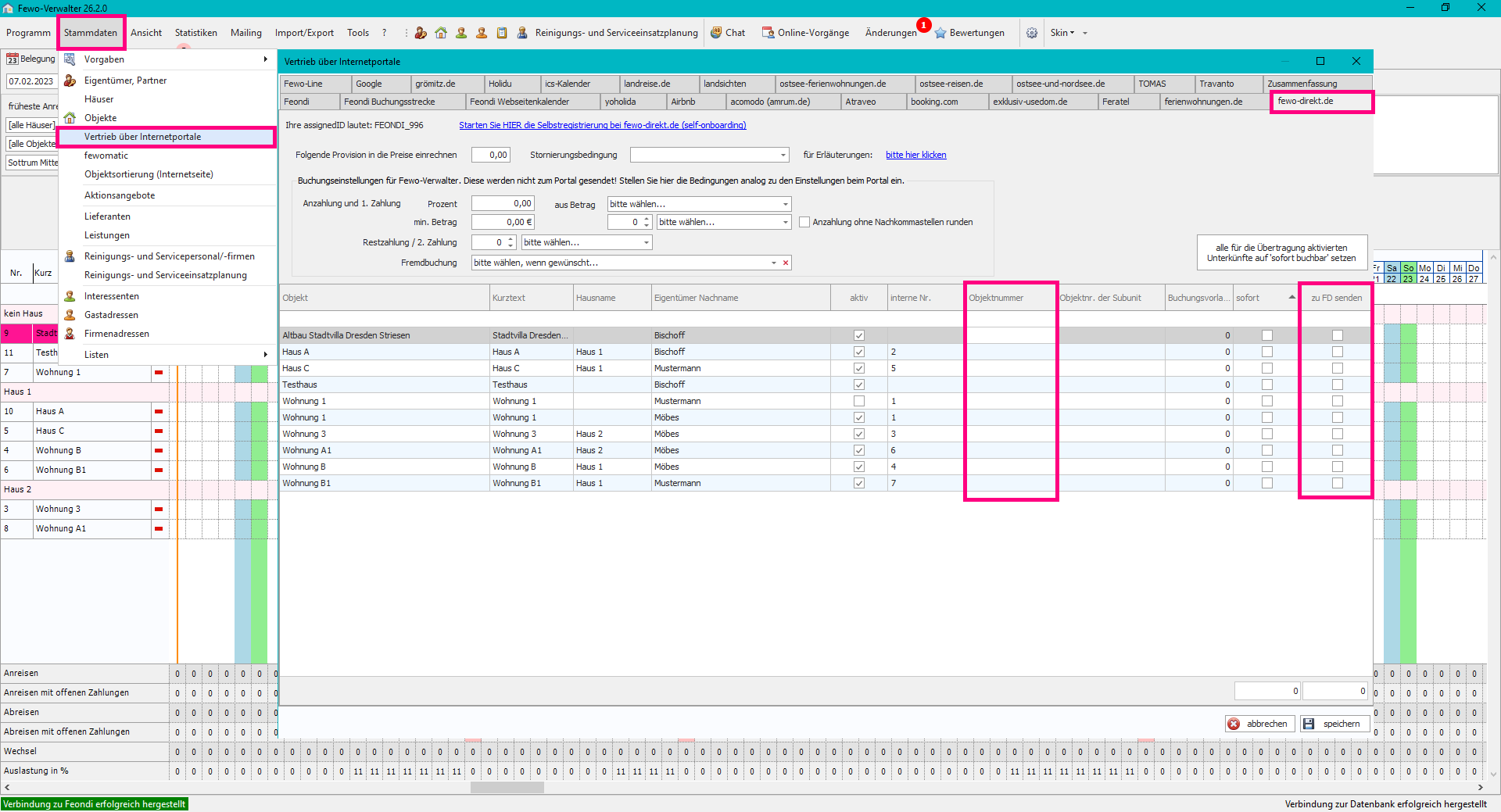Click the red flag in Haus A row
1501x812 pixels.
click(159, 412)
